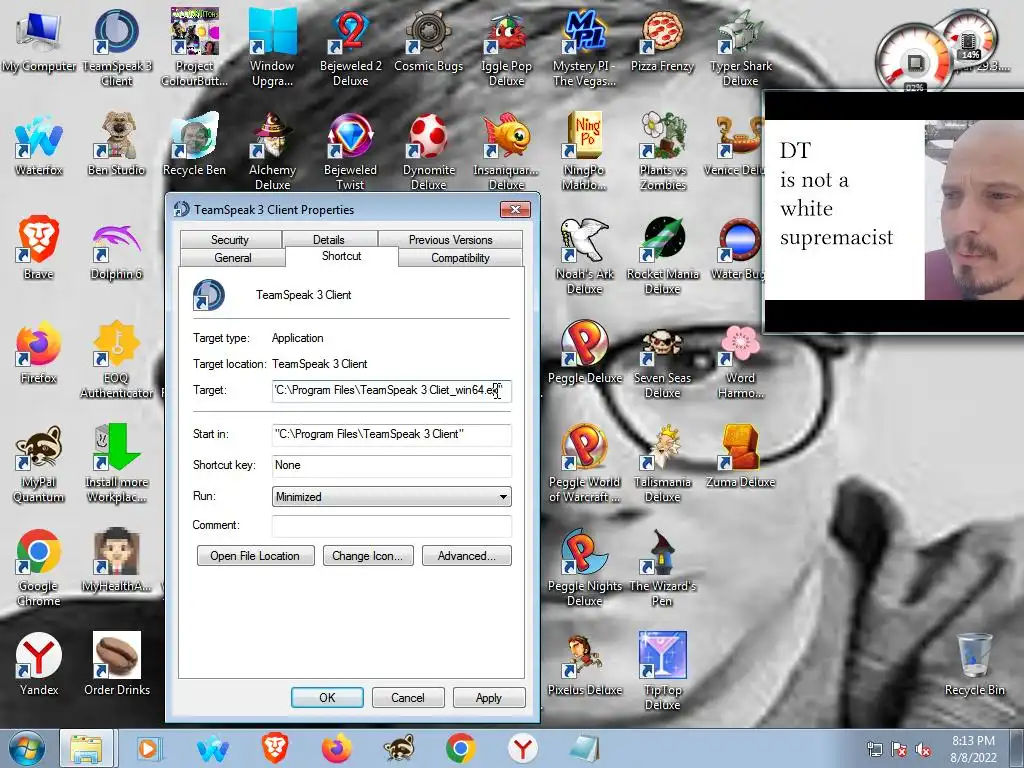Select Waterfox desktop shortcut
This screenshot has width=1024, height=768.
(39, 146)
